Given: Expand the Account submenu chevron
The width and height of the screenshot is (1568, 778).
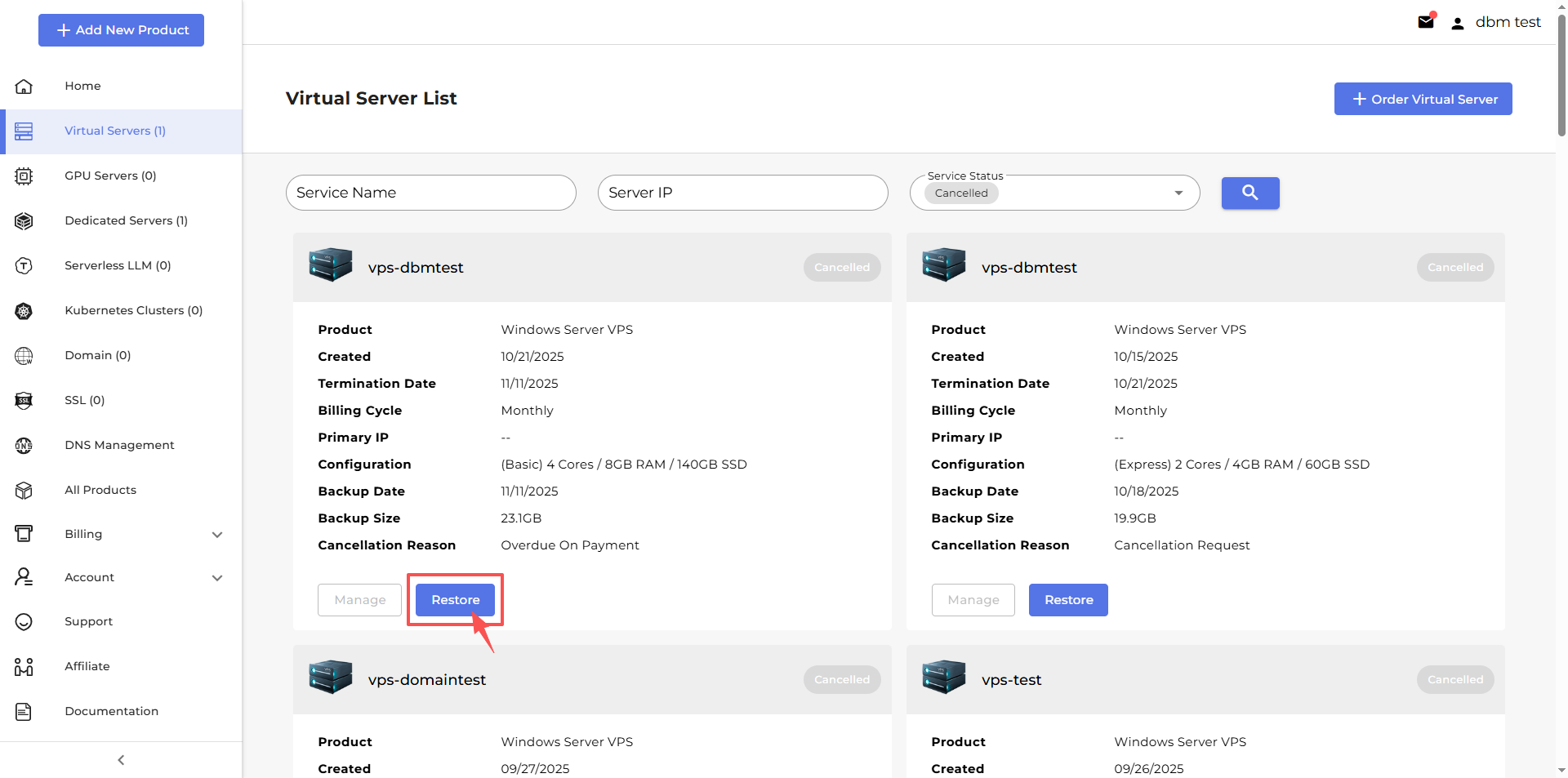Looking at the screenshot, I should pyautogui.click(x=217, y=578).
